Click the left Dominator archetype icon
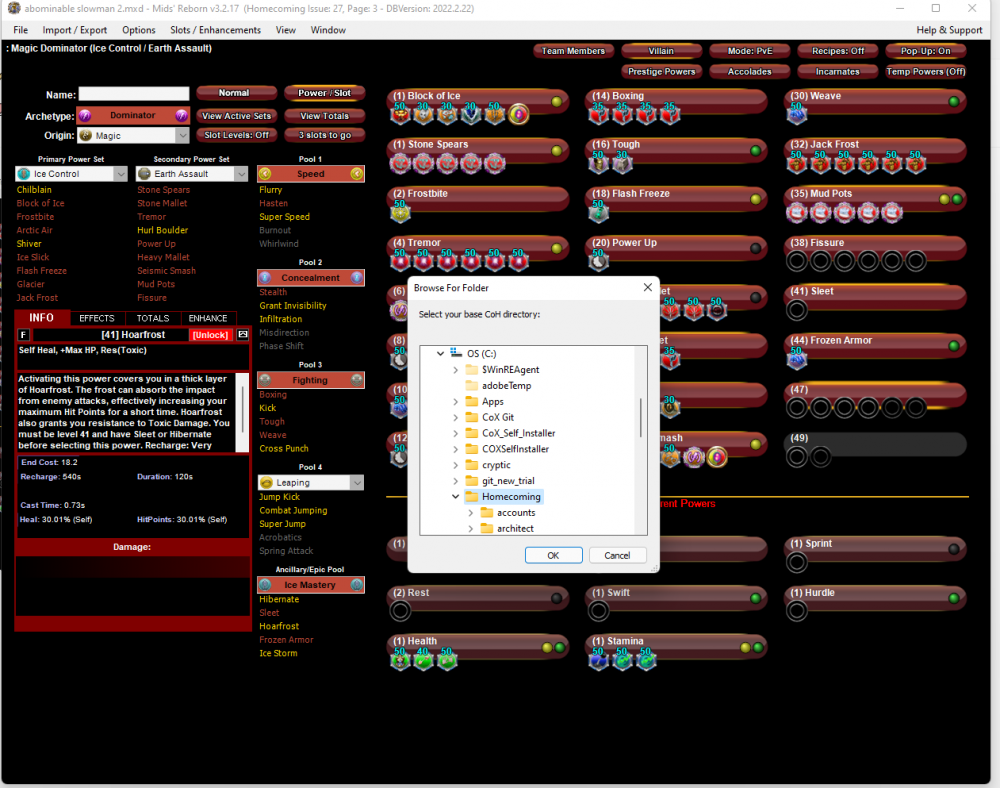 (85, 116)
